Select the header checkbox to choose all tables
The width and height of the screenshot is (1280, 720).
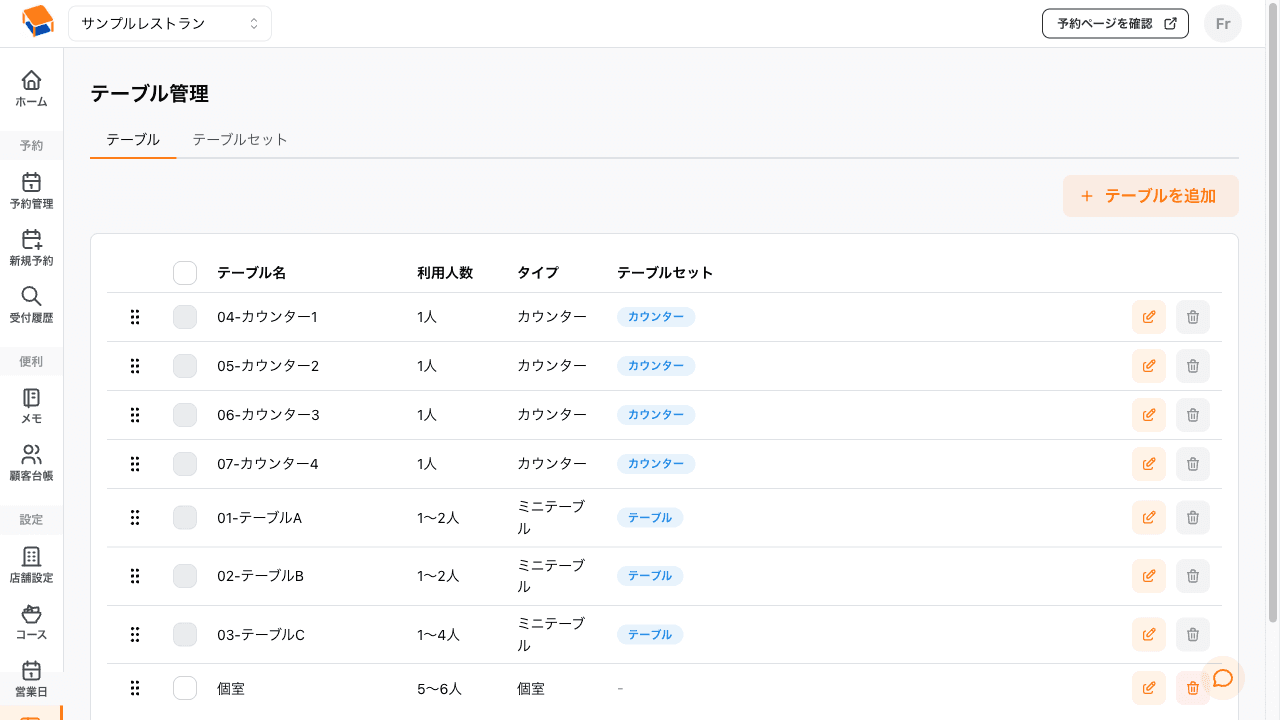(184, 272)
